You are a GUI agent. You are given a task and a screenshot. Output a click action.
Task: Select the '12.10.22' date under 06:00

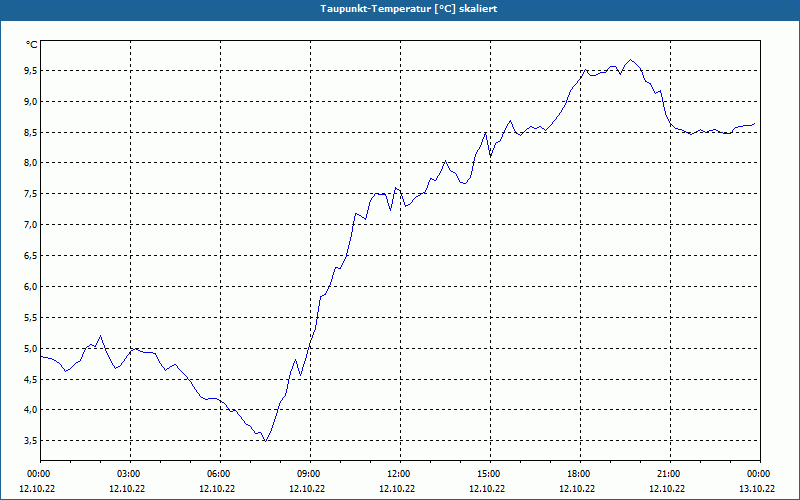pos(217,488)
